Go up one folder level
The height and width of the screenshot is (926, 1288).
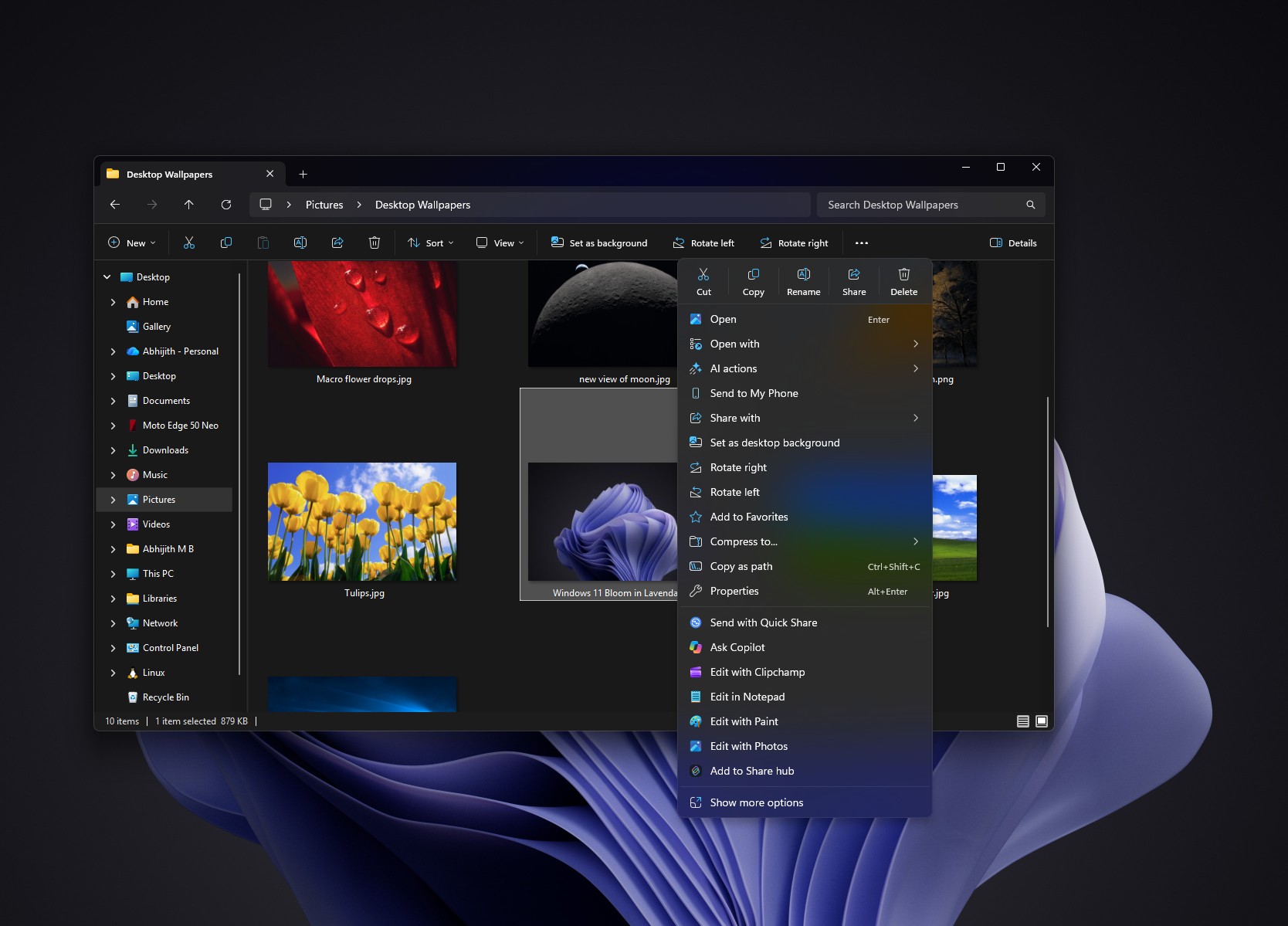click(189, 205)
